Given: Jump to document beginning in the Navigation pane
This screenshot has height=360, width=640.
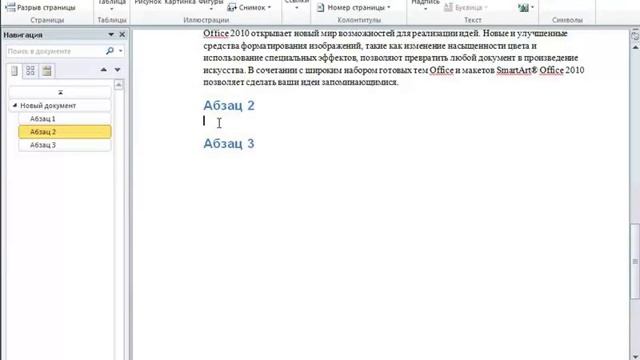Looking at the screenshot, I should [60, 93].
